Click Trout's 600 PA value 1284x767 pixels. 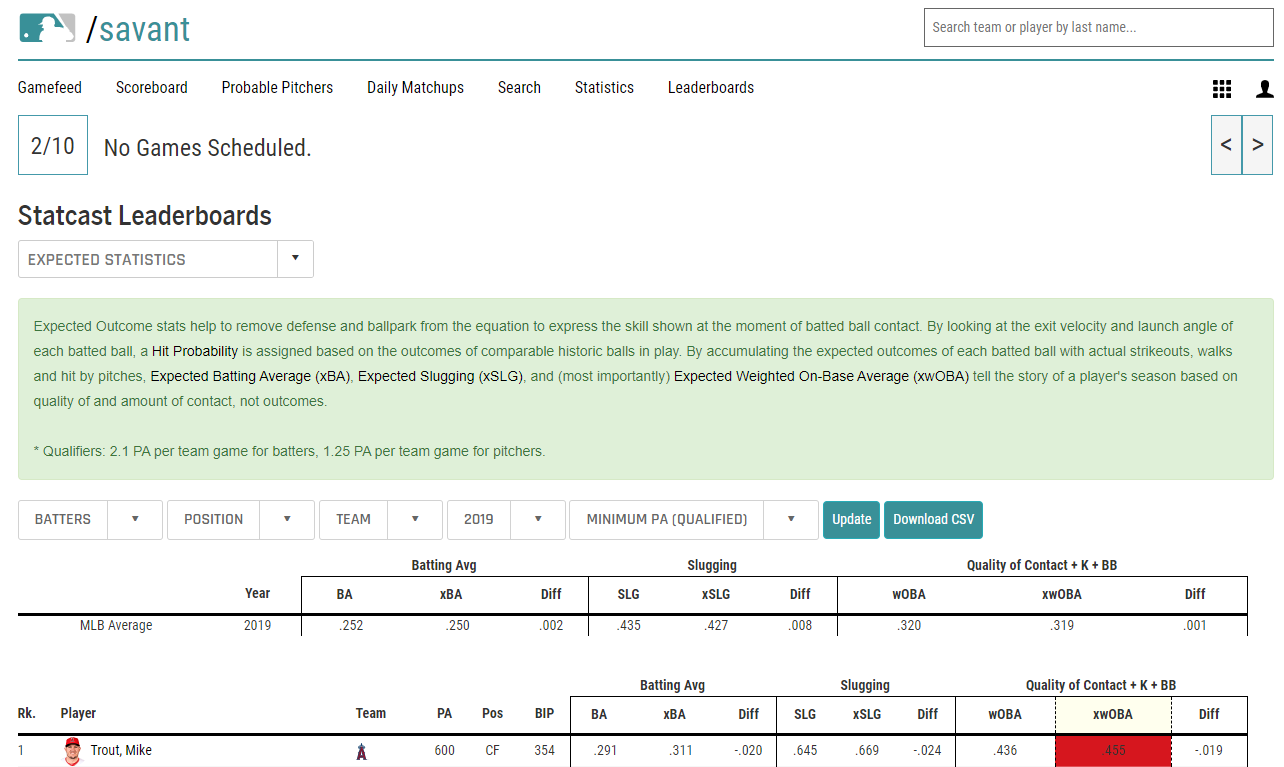pyautogui.click(x=445, y=751)
